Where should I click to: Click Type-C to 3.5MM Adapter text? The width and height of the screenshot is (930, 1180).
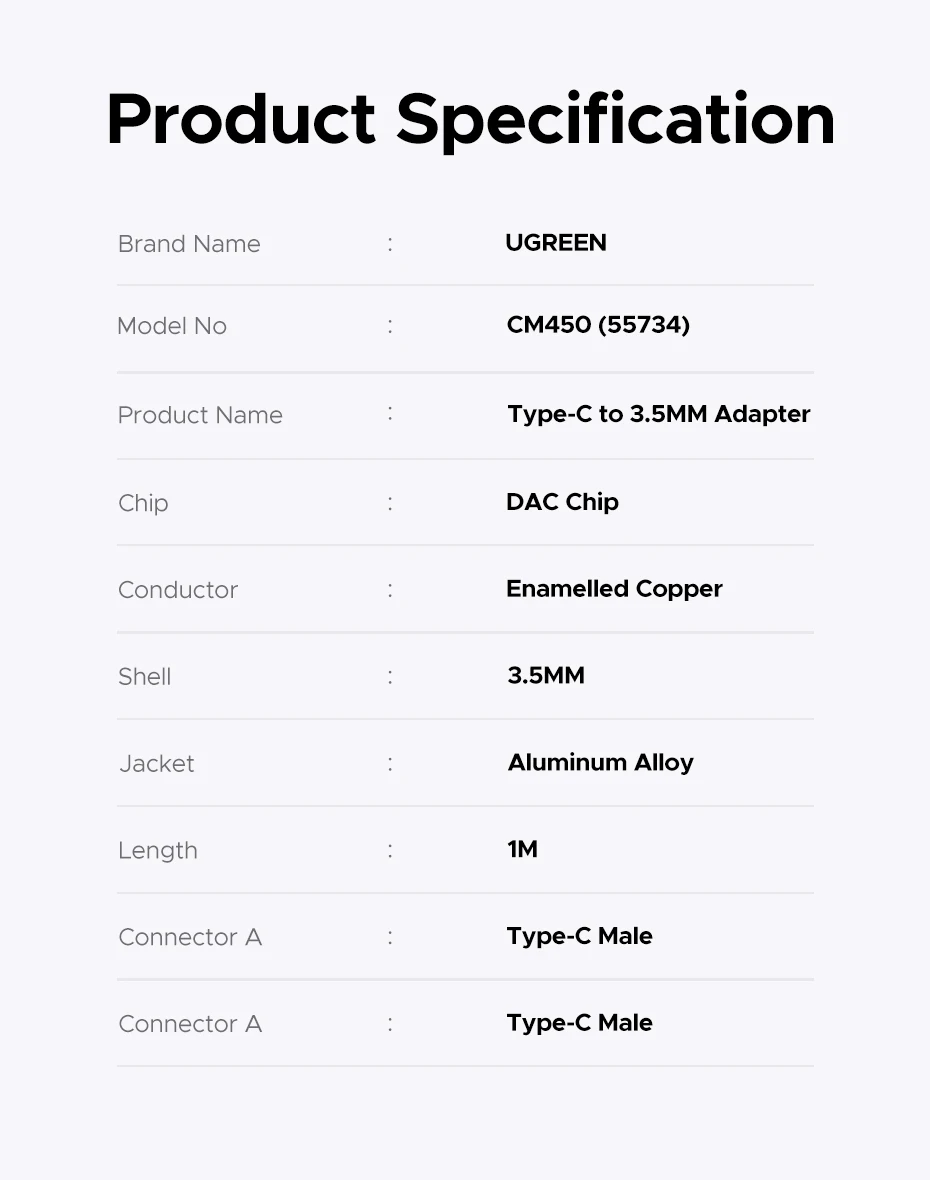point(658,414)
